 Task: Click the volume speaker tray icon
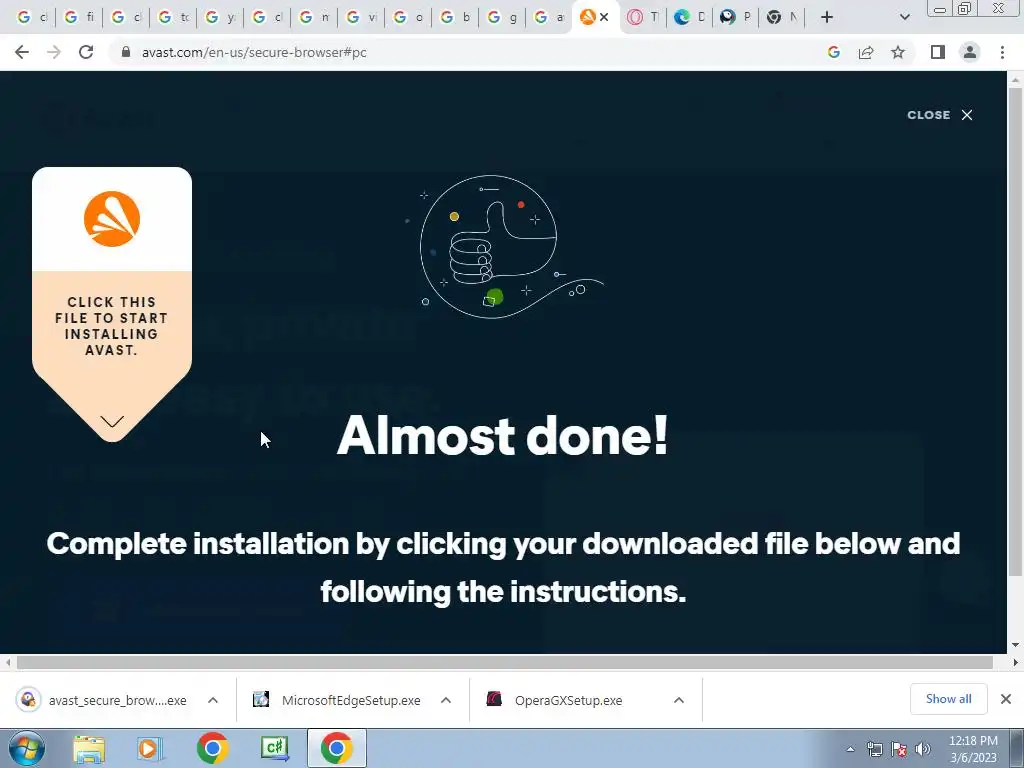click(923, 750)
